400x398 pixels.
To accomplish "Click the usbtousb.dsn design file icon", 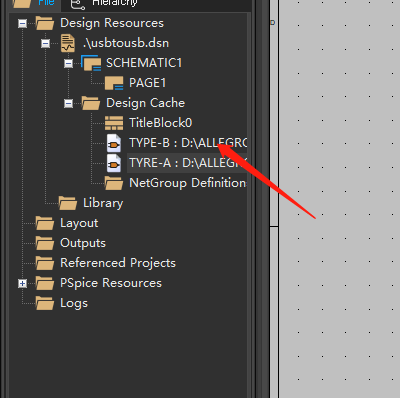I will tap(68, 43).
